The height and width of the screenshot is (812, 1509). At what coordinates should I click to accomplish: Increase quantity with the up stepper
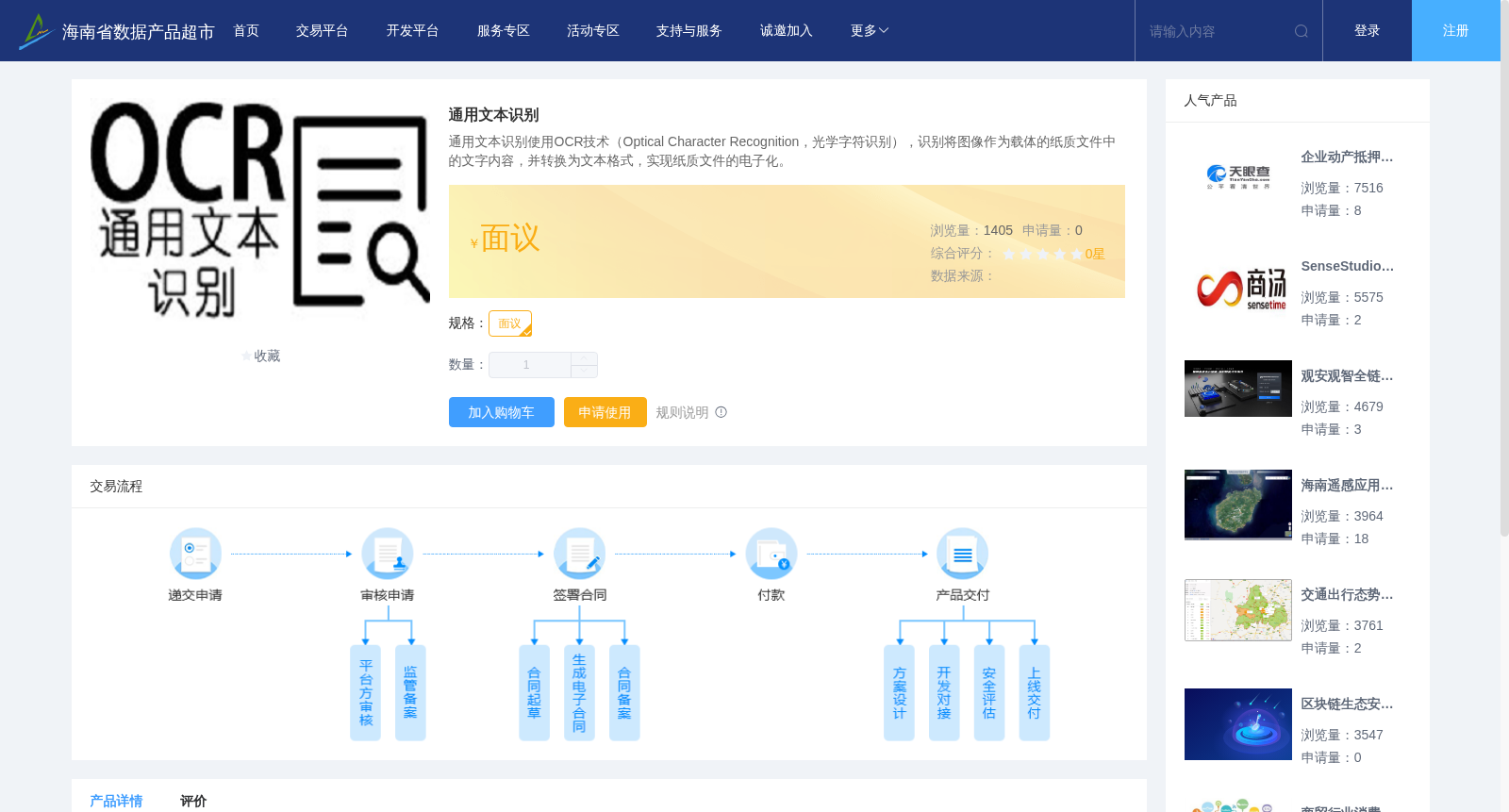(x=585, y=358)
